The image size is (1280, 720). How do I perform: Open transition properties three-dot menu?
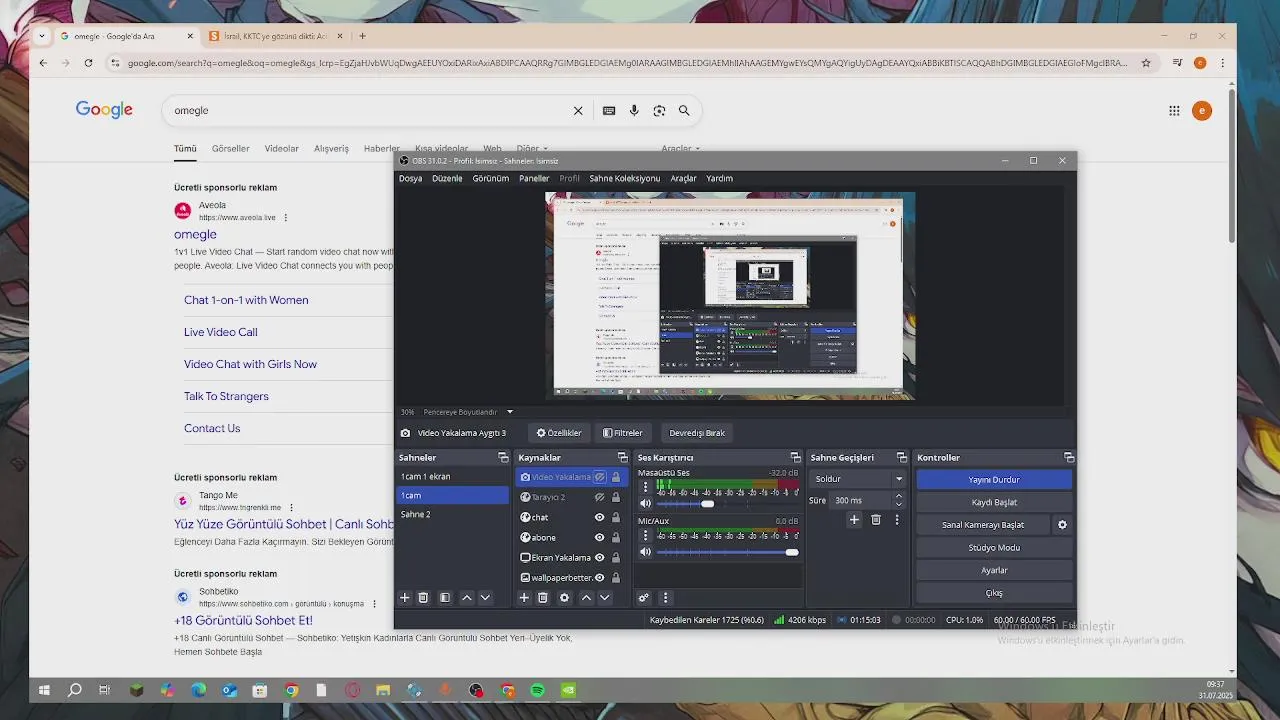897,520
